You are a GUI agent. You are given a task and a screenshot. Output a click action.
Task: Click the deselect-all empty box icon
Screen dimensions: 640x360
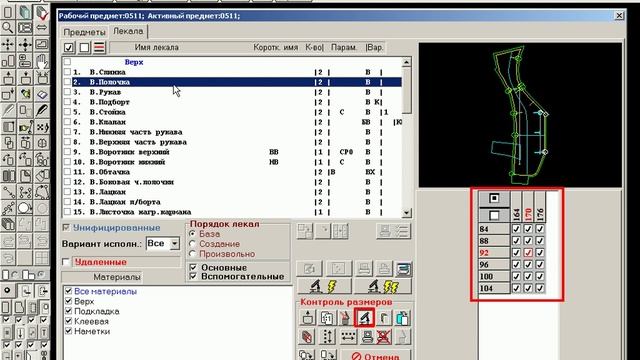(x=84, y=47)
